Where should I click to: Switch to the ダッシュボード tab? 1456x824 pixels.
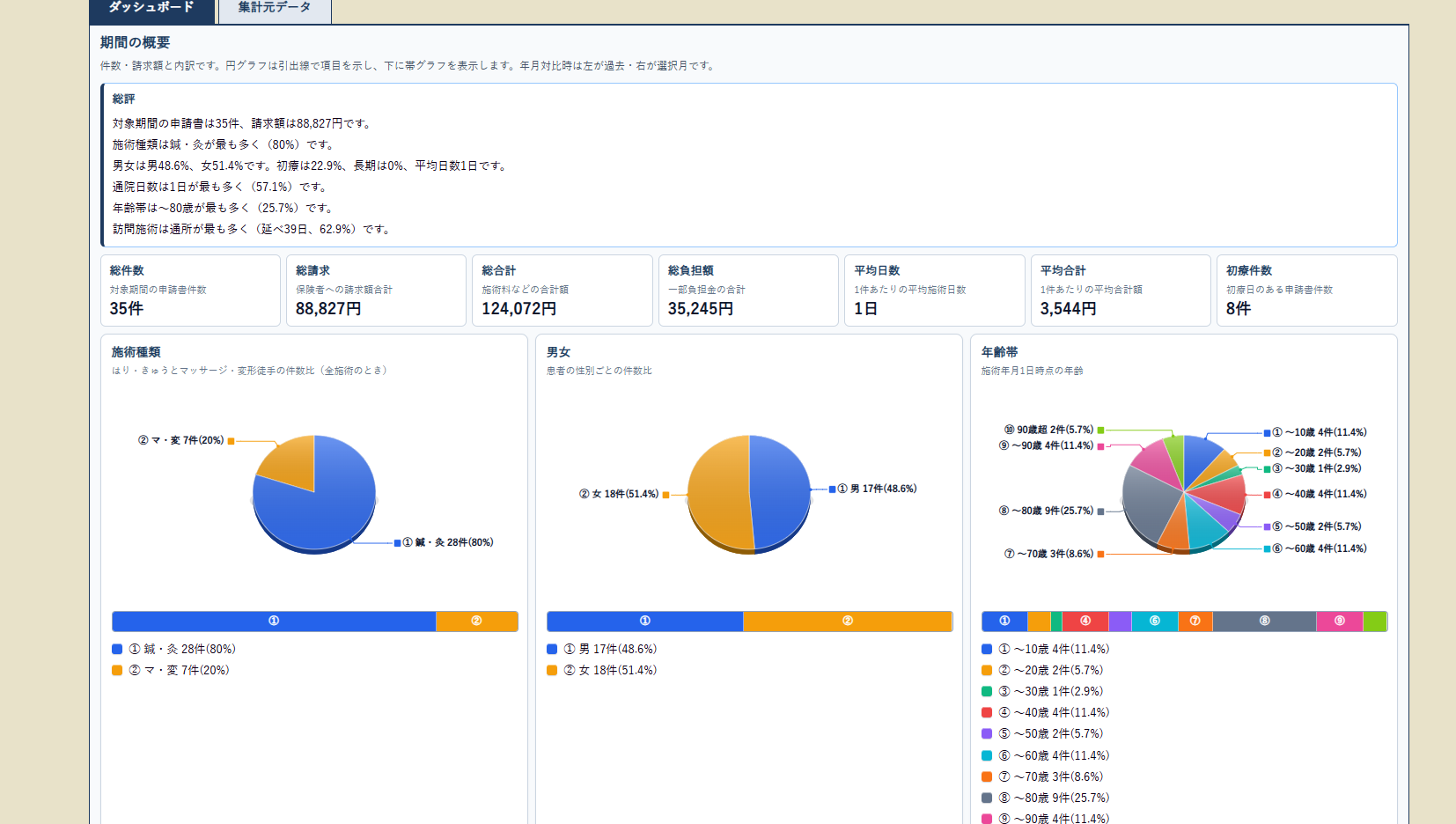[x=152, y=10]
